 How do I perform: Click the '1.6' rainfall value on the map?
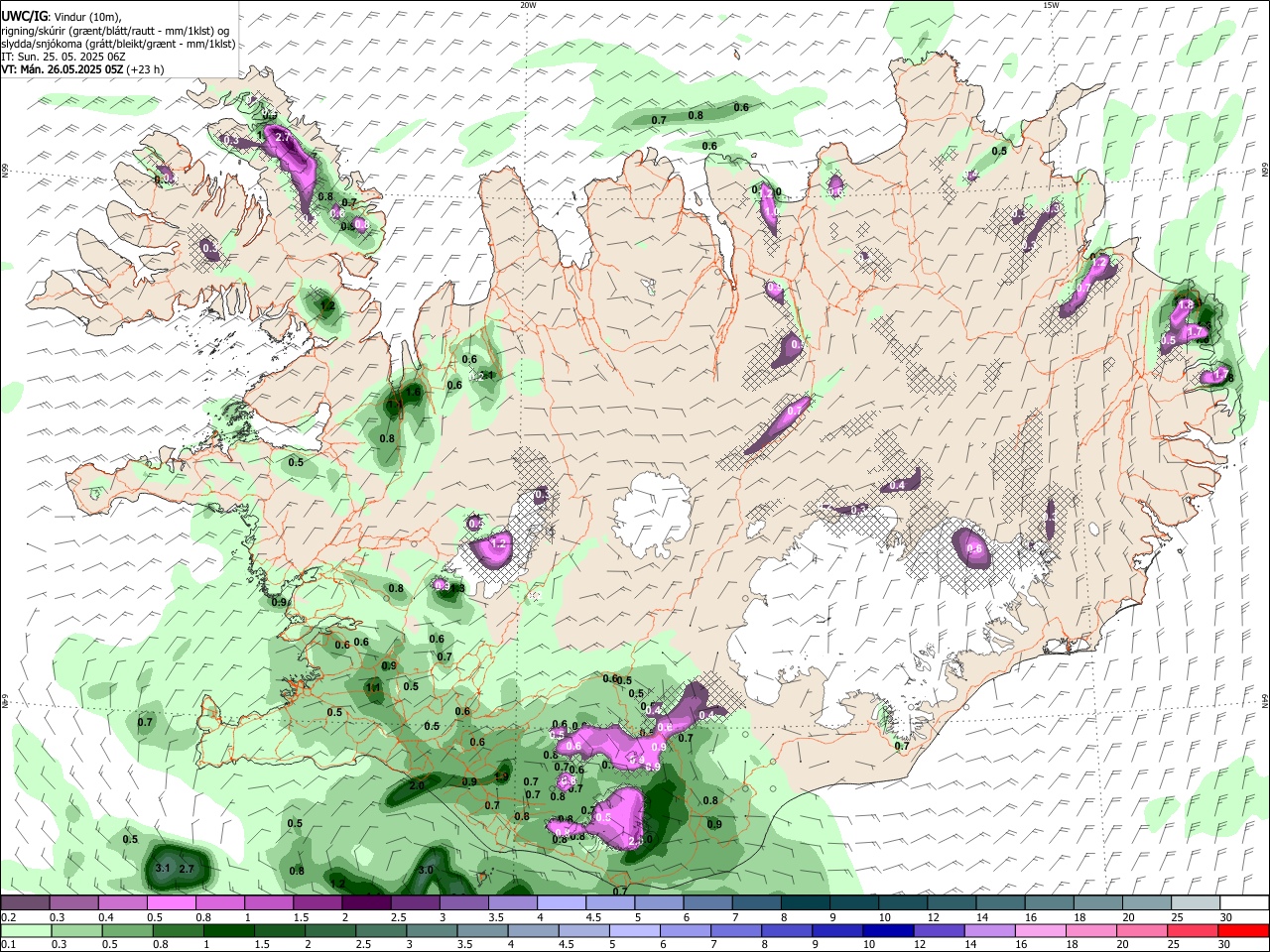[x=413, y=393]
